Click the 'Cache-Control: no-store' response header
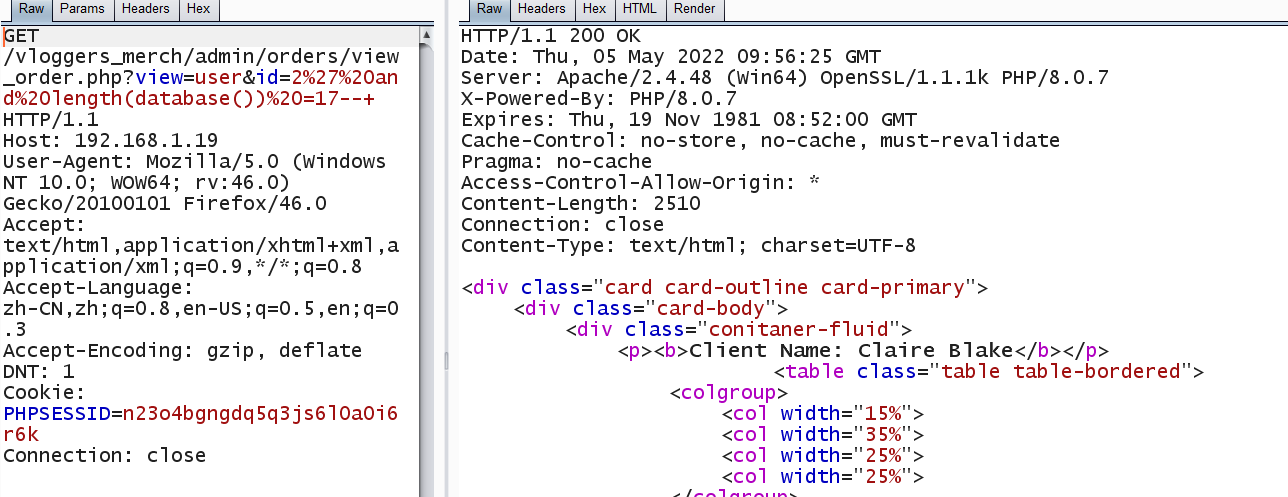This screenshot has width=1288, height=497. [760, 140]
